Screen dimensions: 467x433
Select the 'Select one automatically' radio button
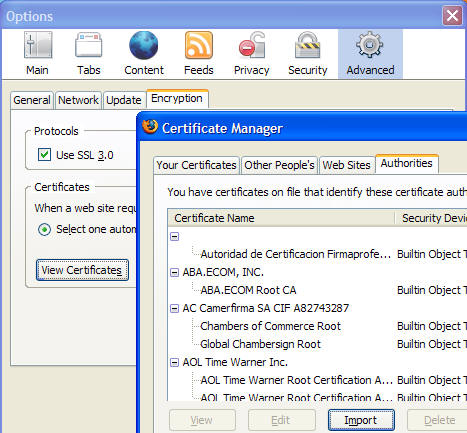(x=44, y=229)
